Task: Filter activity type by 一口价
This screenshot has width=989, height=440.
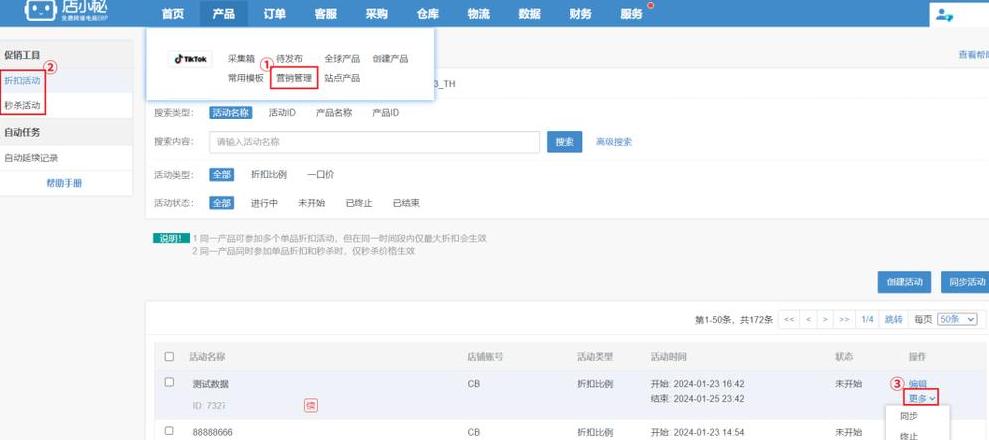Action: [320, 175]
